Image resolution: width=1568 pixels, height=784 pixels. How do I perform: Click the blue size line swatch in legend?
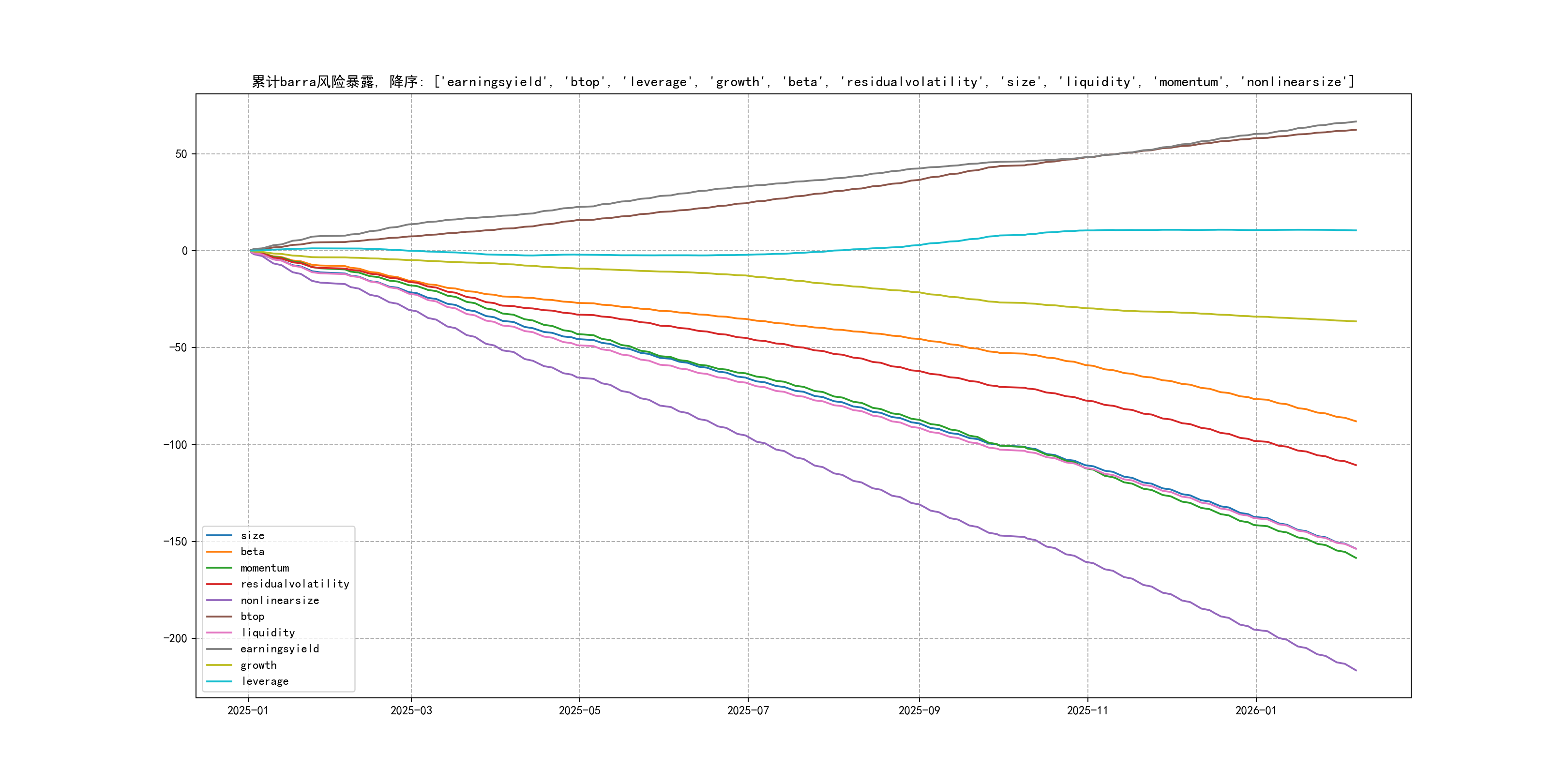coord(219,536)
